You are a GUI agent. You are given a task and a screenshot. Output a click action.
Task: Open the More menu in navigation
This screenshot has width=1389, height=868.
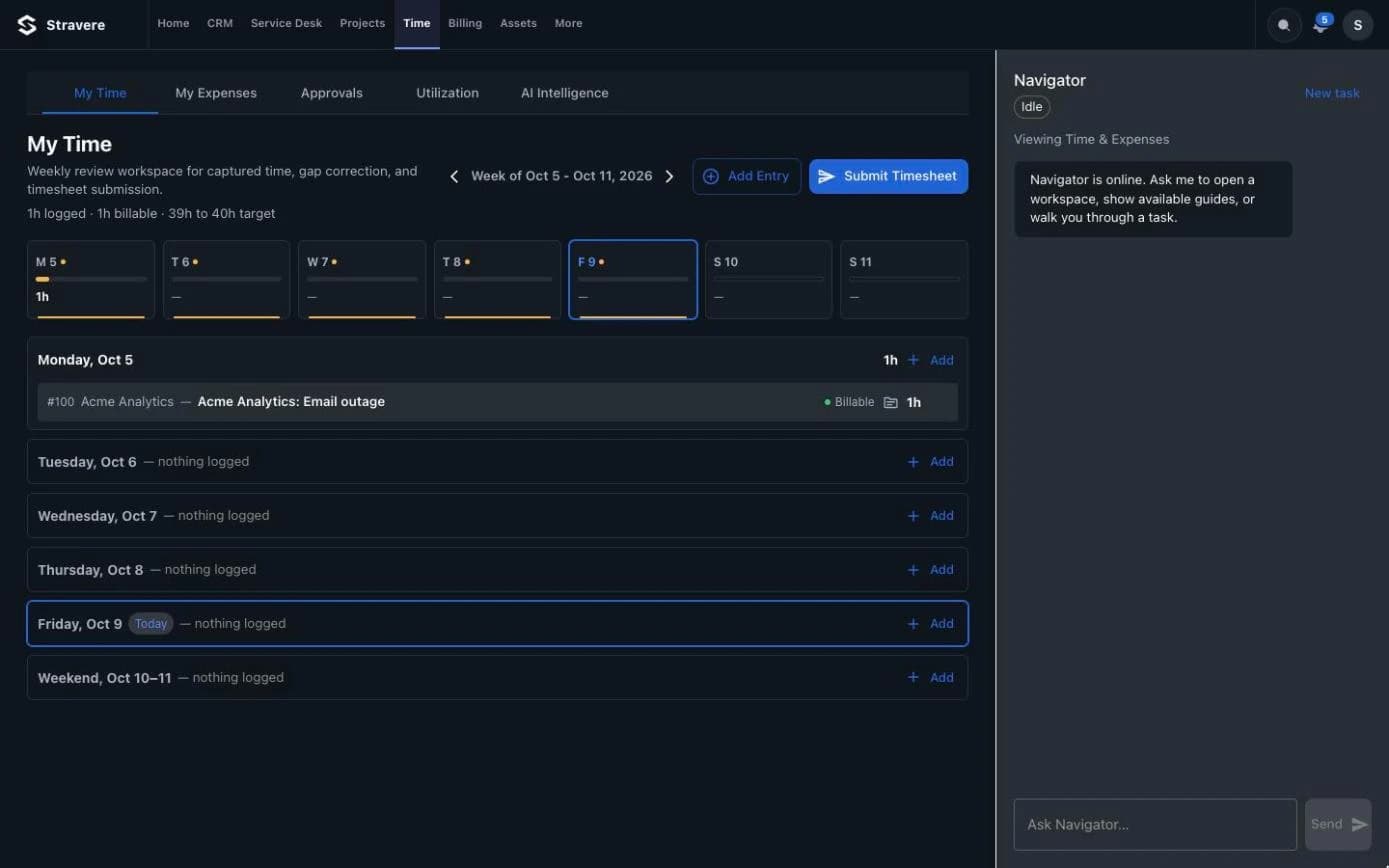point(568,23)
